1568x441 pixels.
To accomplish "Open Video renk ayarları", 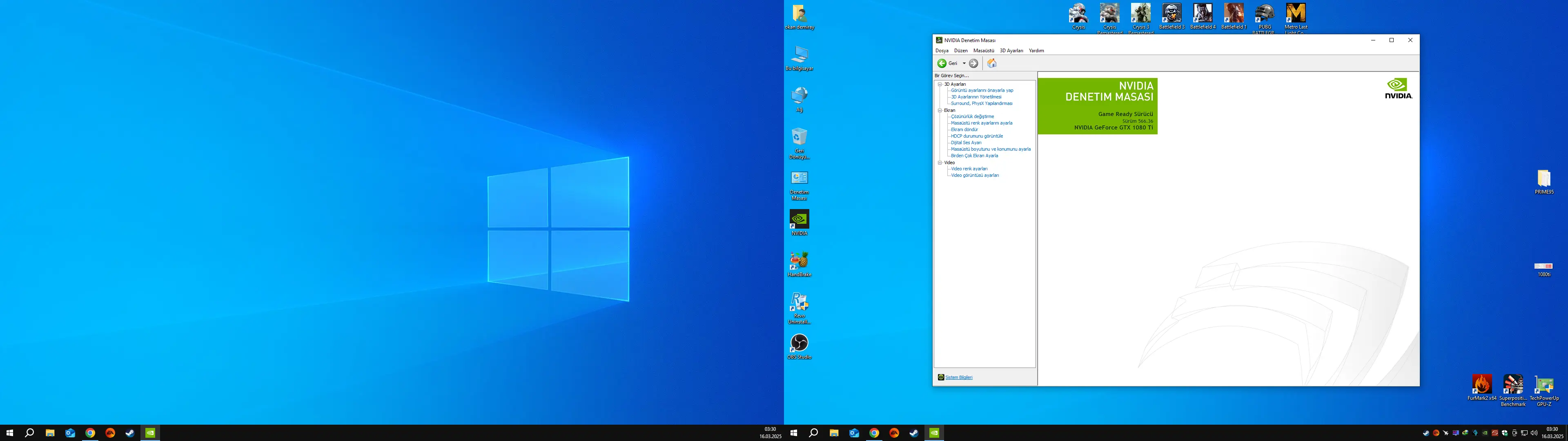I will point(969,169).
